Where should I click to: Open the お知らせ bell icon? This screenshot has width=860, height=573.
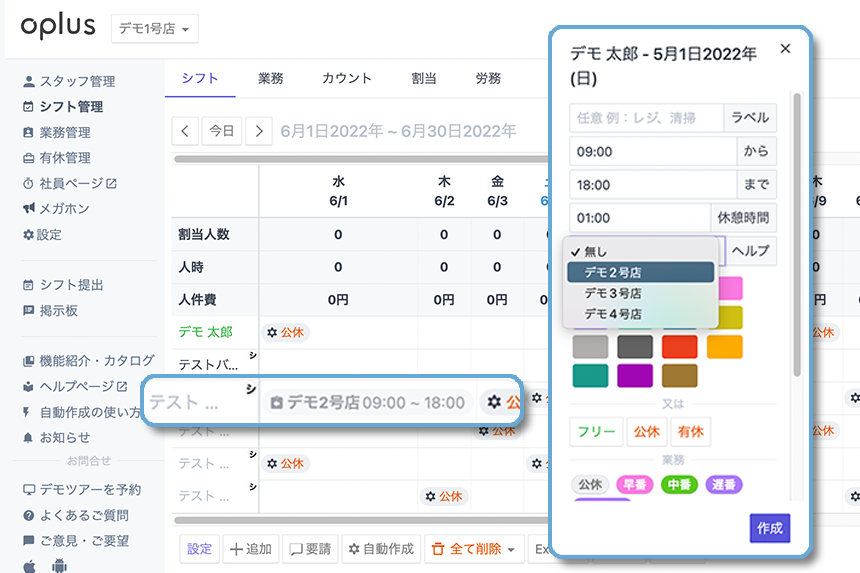pos(28,438)
